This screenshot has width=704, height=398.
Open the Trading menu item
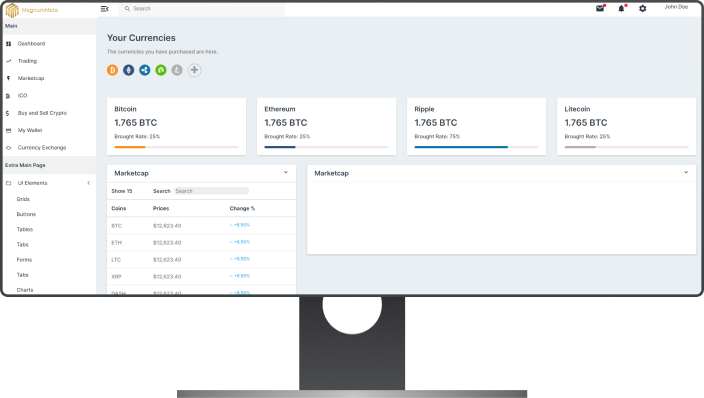click(x=27, y=61)
